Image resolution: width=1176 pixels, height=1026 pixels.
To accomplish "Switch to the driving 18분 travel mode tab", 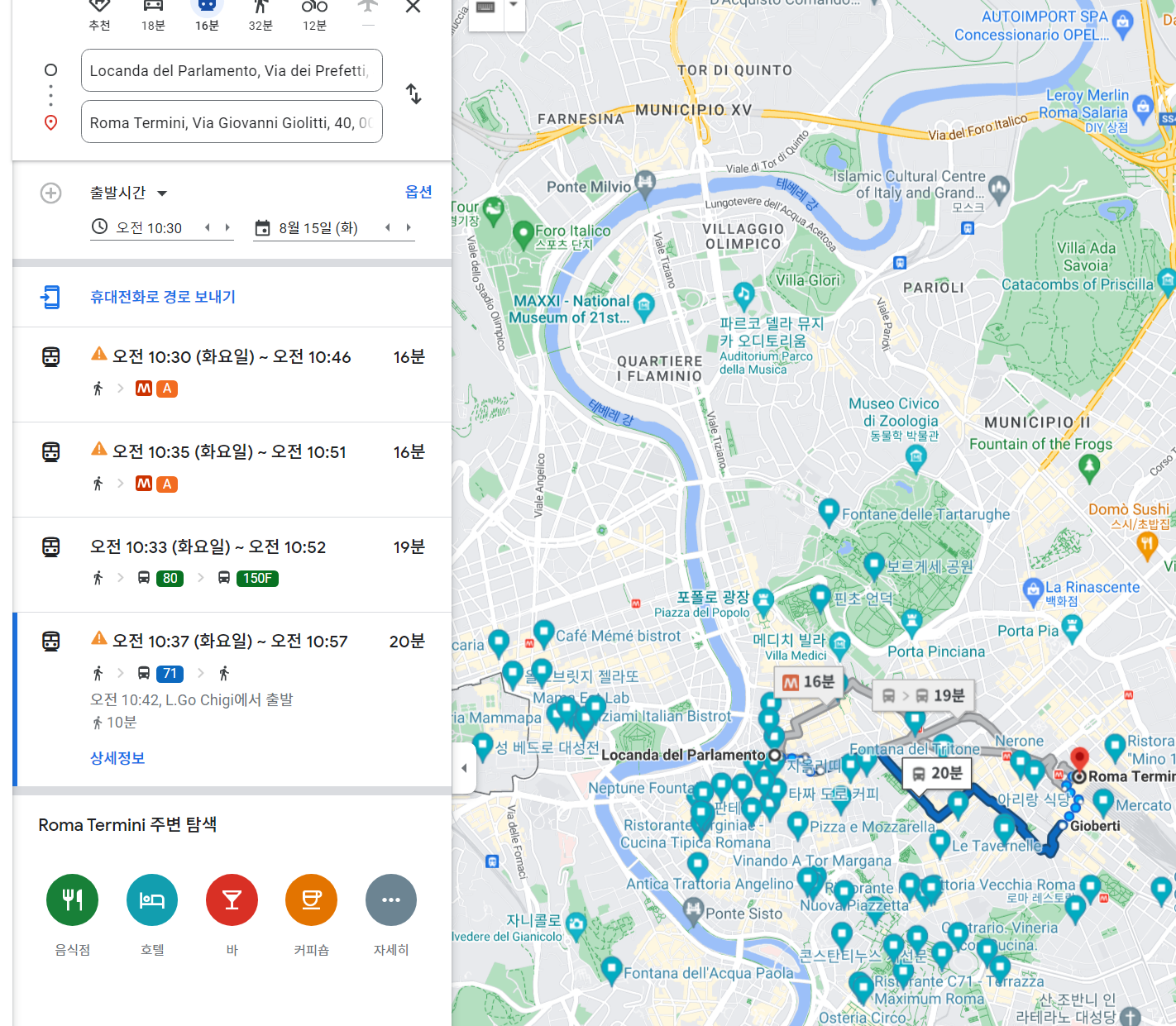I will point(153,15).
